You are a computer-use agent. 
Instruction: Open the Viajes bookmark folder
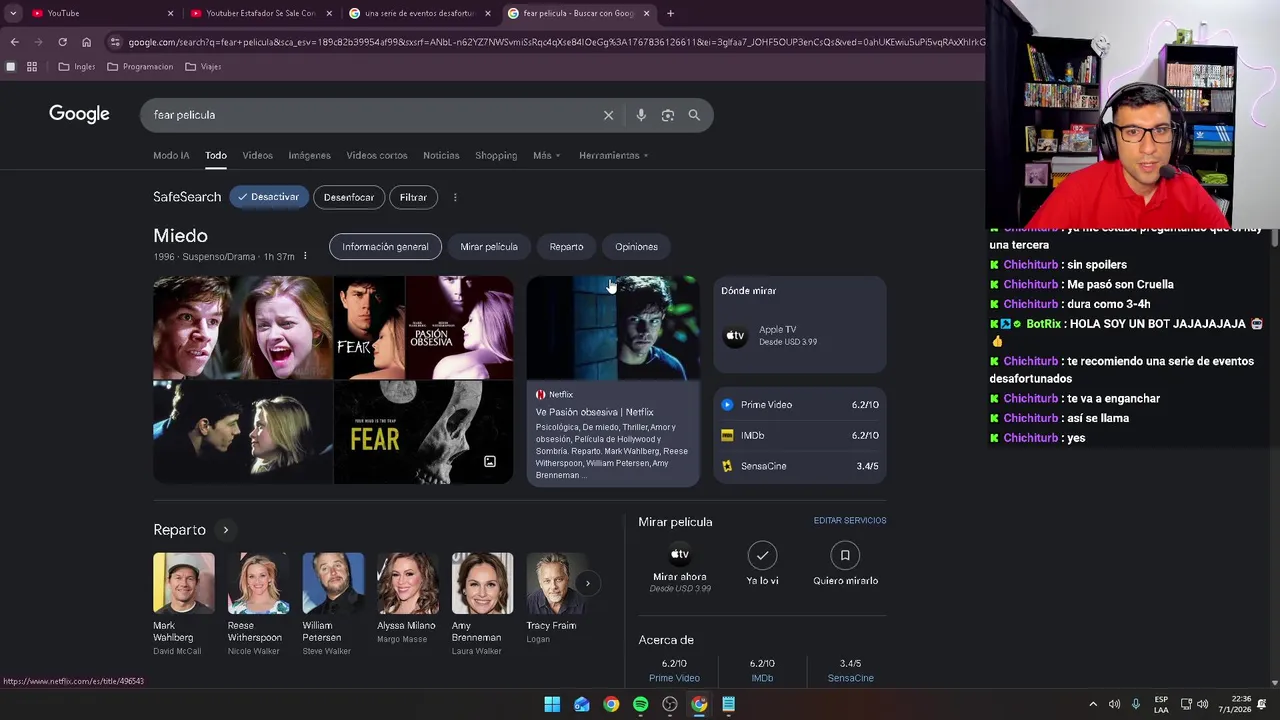203,67
